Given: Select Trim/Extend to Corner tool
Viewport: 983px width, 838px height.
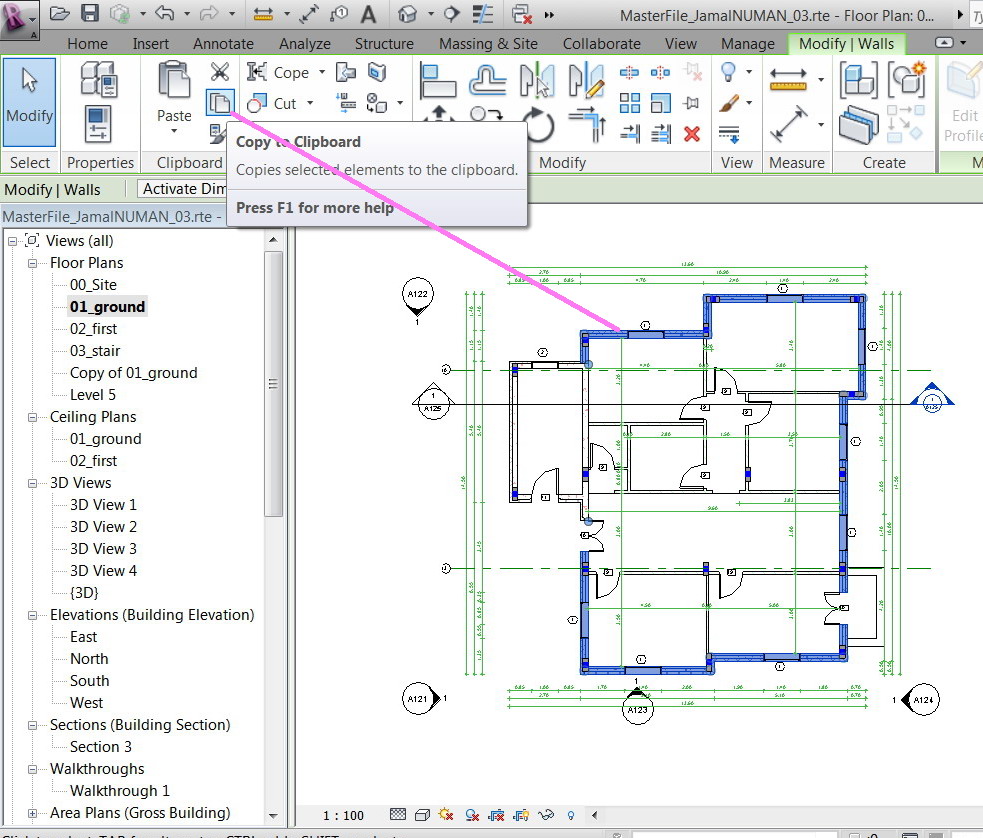Looking at the screenshot, I should (x=587, y=124).
